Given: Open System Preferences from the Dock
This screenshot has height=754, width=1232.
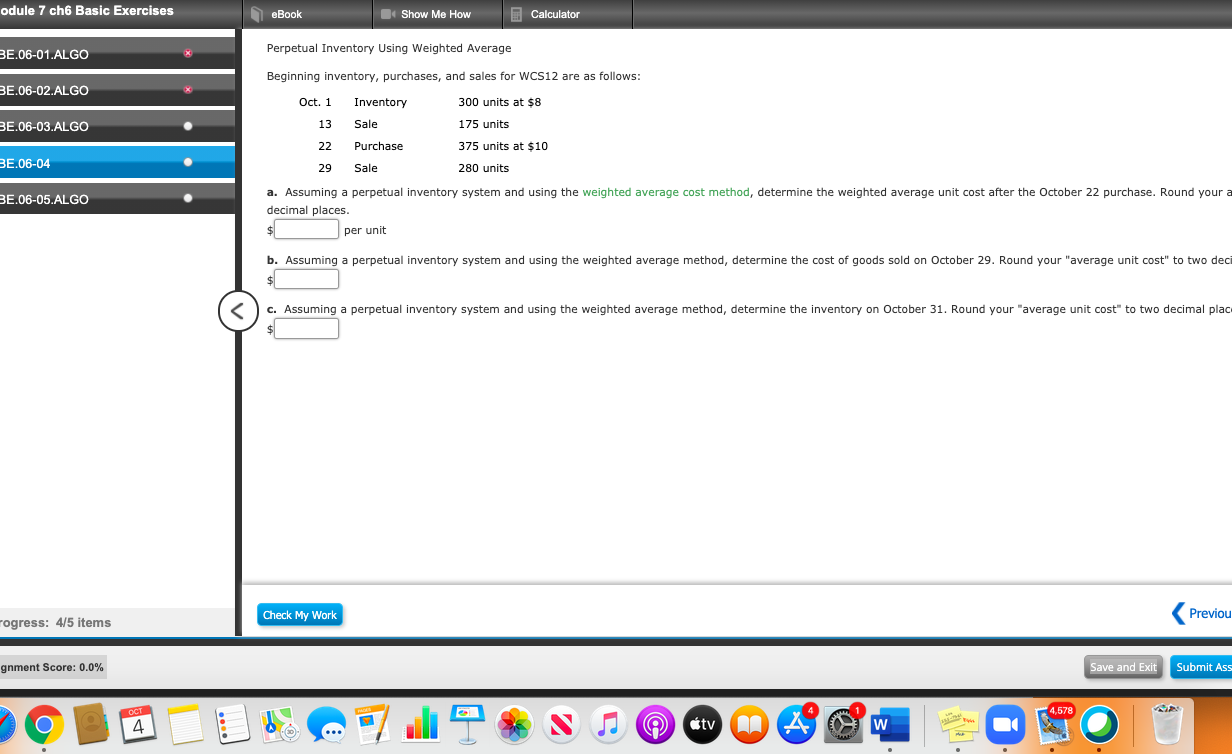Looking at the screenshot, I should click(x=842, y=724).
